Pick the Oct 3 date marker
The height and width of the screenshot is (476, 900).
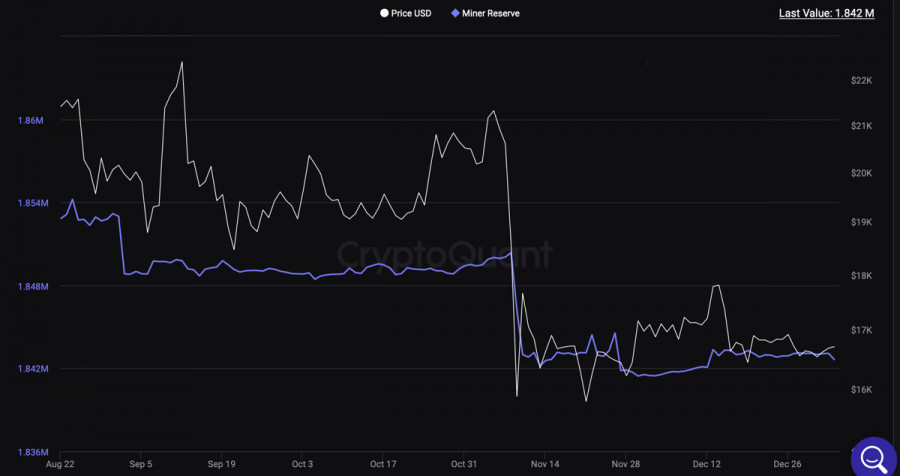(302, 464)
